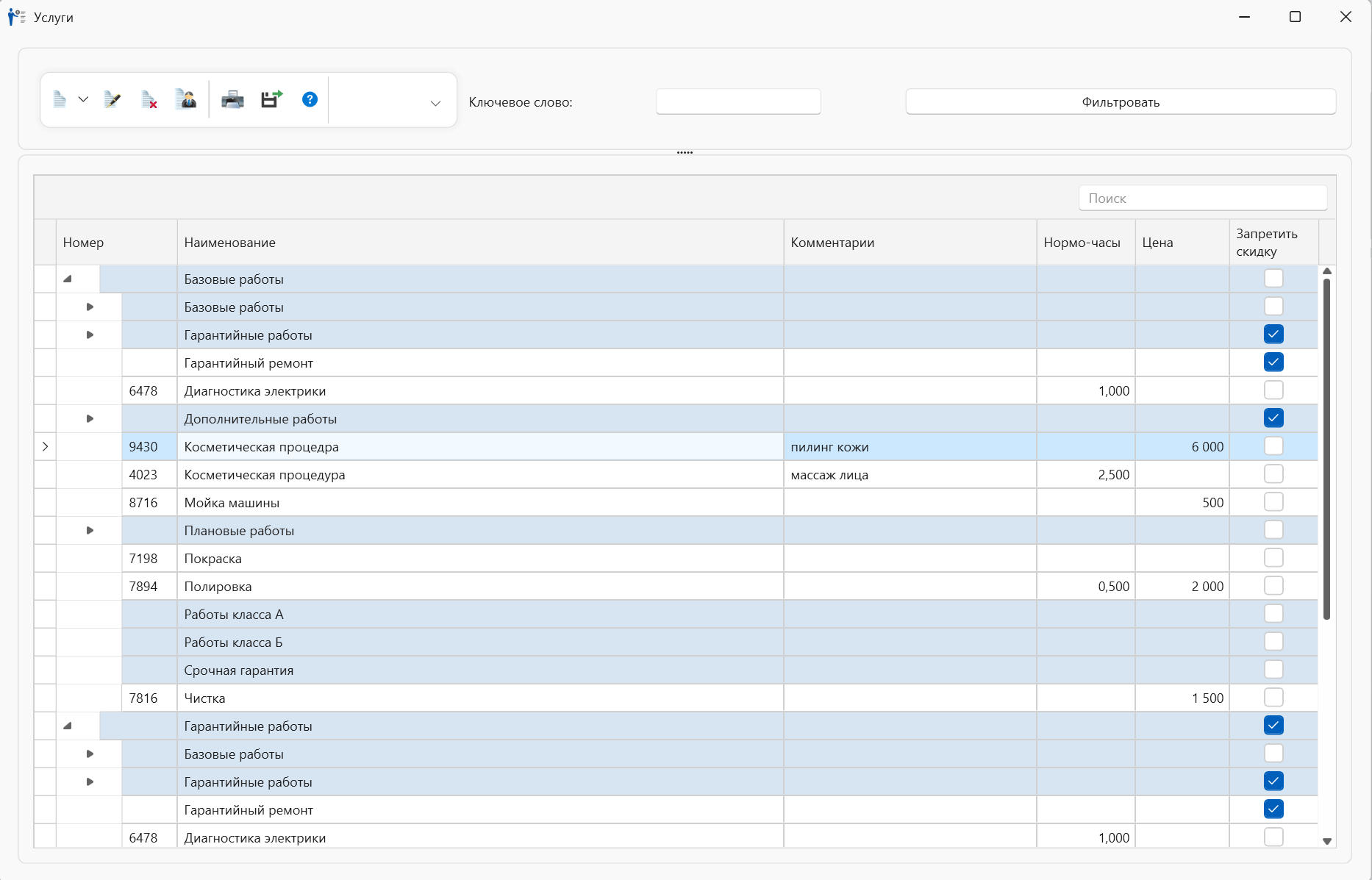This screenshot has width=1372, height=880.
Task: Check discount ban for Покраска row
Action: pos(1273,557)
